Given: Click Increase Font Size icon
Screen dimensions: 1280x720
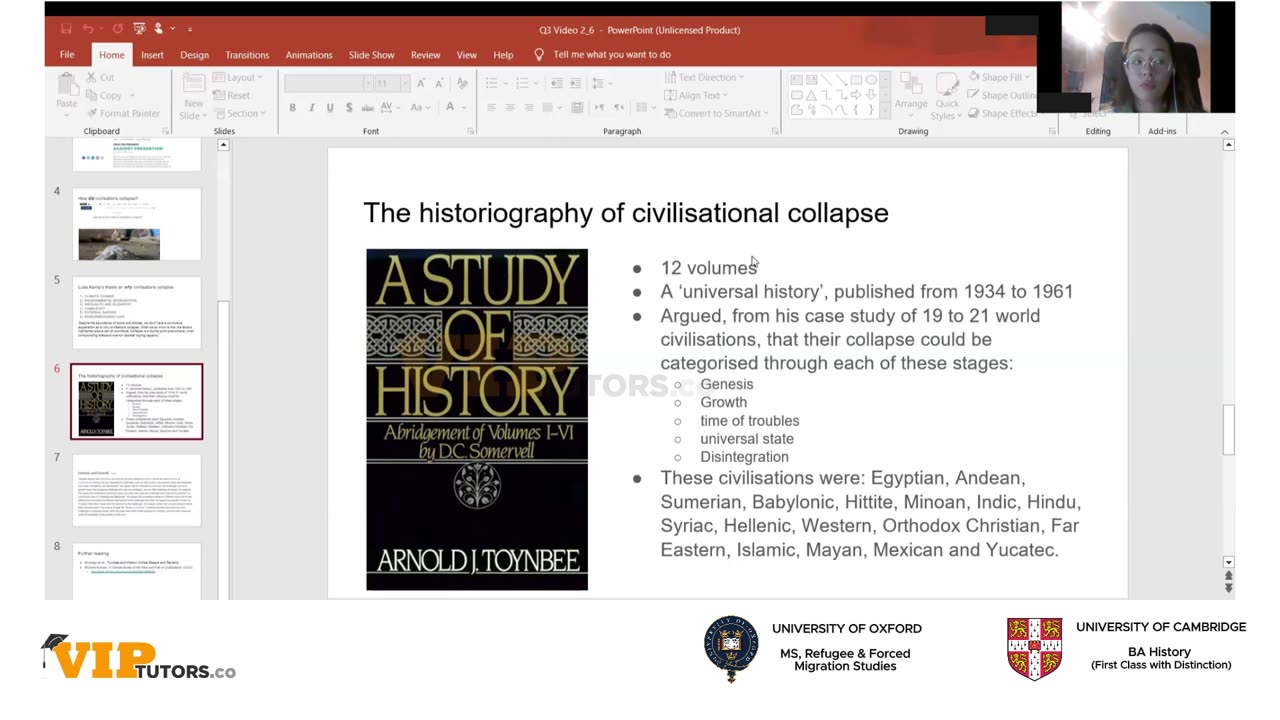Looking at the screenshot, I should (x=421, y=83).
